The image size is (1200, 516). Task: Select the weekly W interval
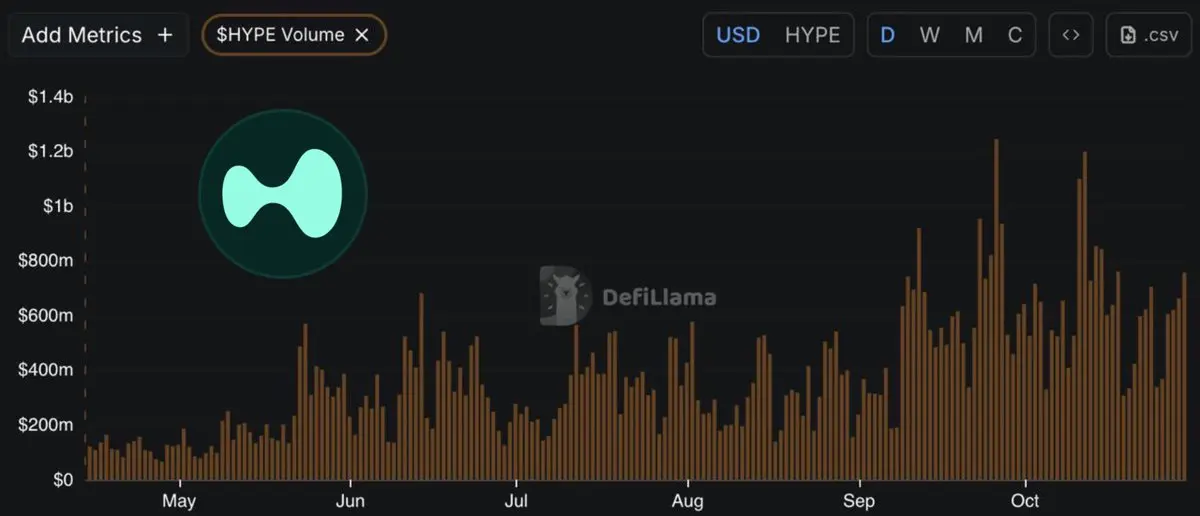click(930, 35)
